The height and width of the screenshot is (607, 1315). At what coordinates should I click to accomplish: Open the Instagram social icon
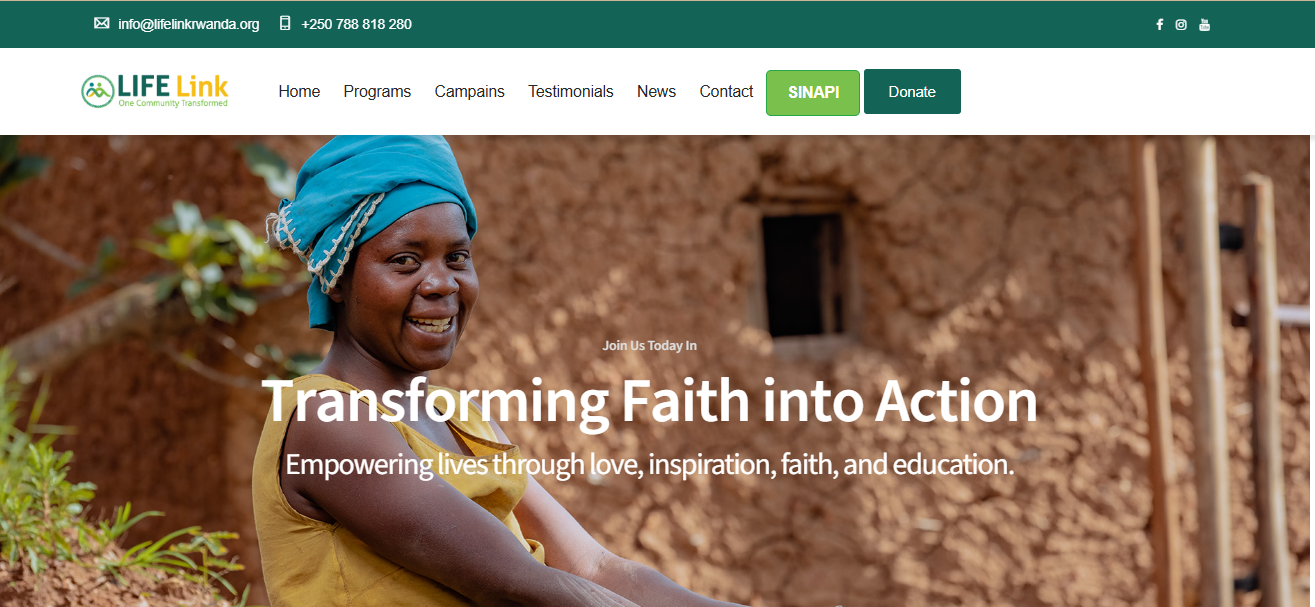pos(1181,24)
